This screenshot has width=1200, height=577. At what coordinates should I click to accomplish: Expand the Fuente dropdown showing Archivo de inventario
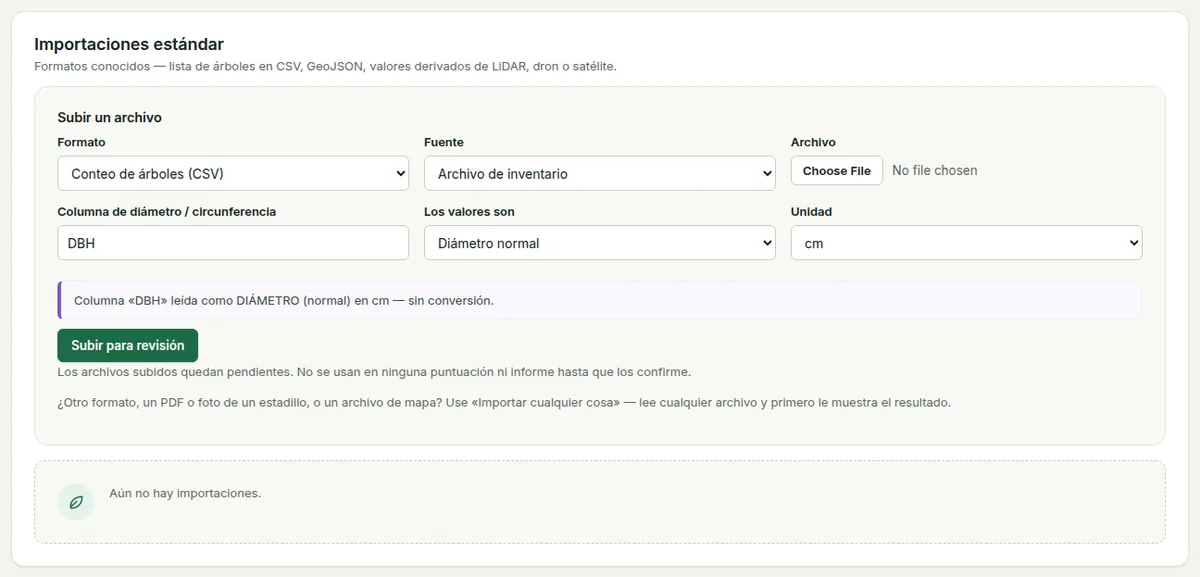tap(600, 173)
